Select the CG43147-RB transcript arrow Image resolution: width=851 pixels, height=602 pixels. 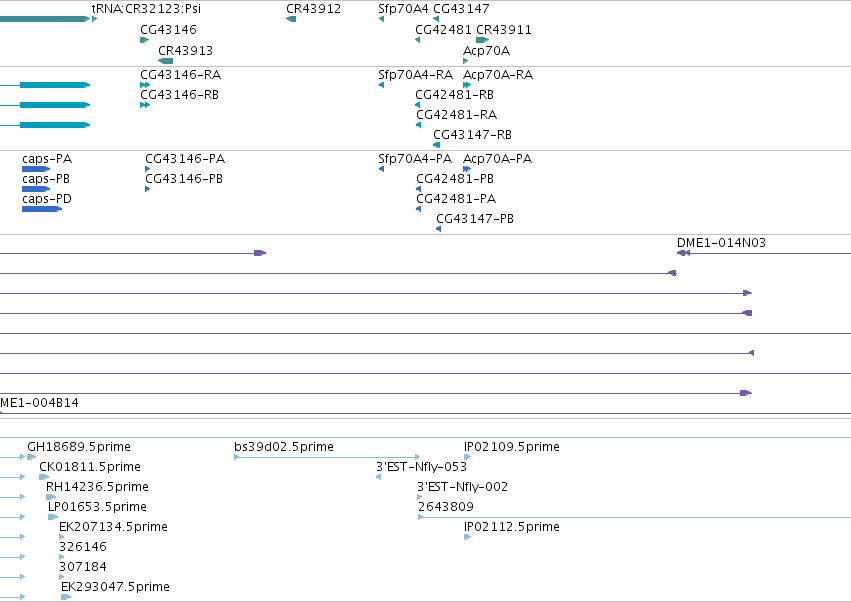click(436, 145)
